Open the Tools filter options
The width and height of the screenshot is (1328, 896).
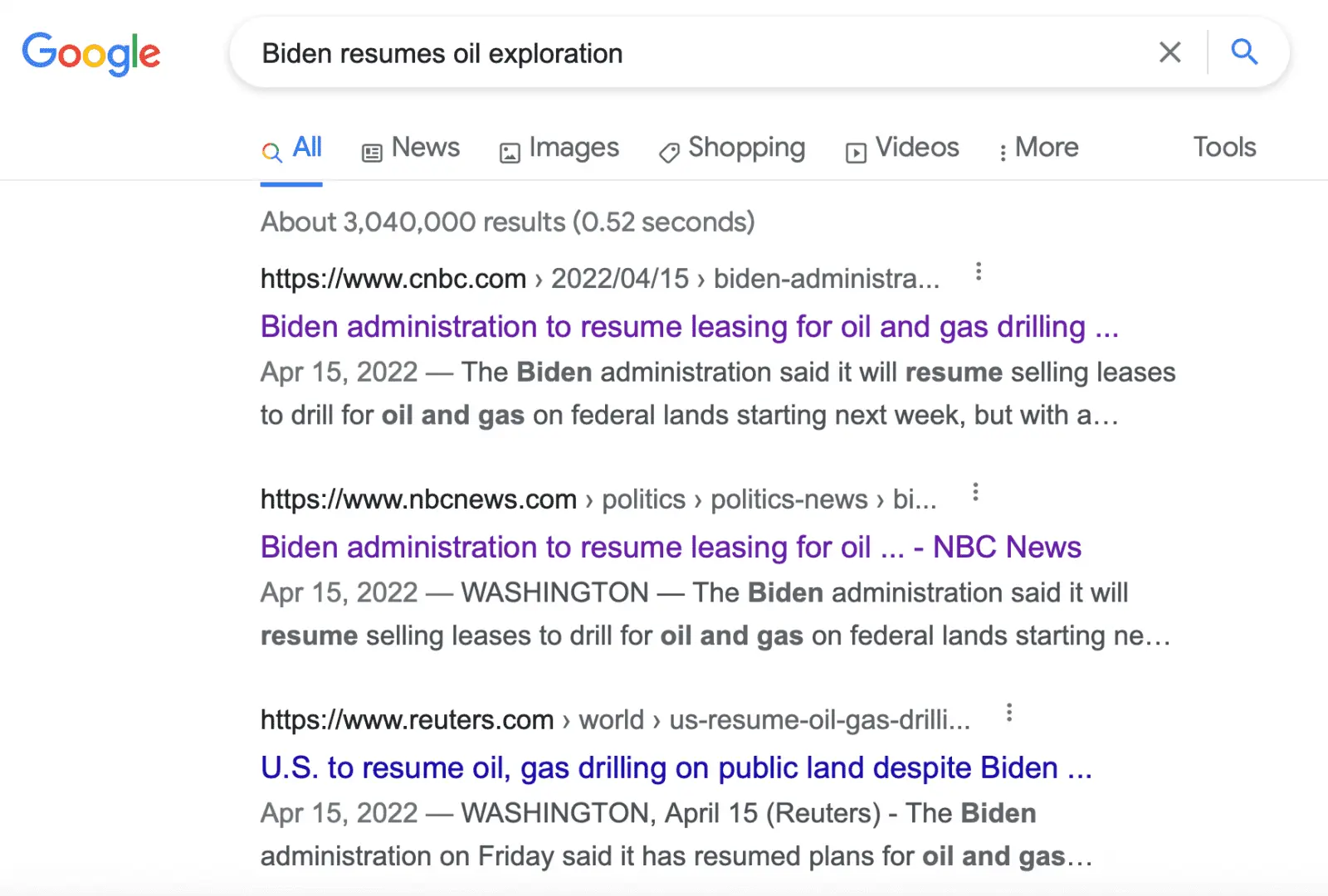tap(1223, 148)
